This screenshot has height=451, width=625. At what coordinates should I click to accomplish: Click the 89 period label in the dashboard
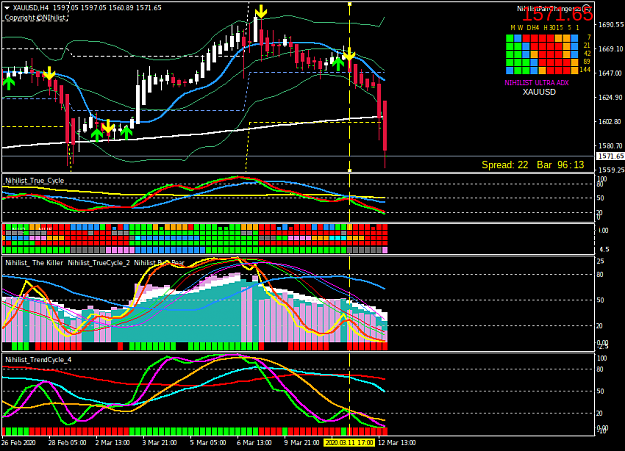586,62
